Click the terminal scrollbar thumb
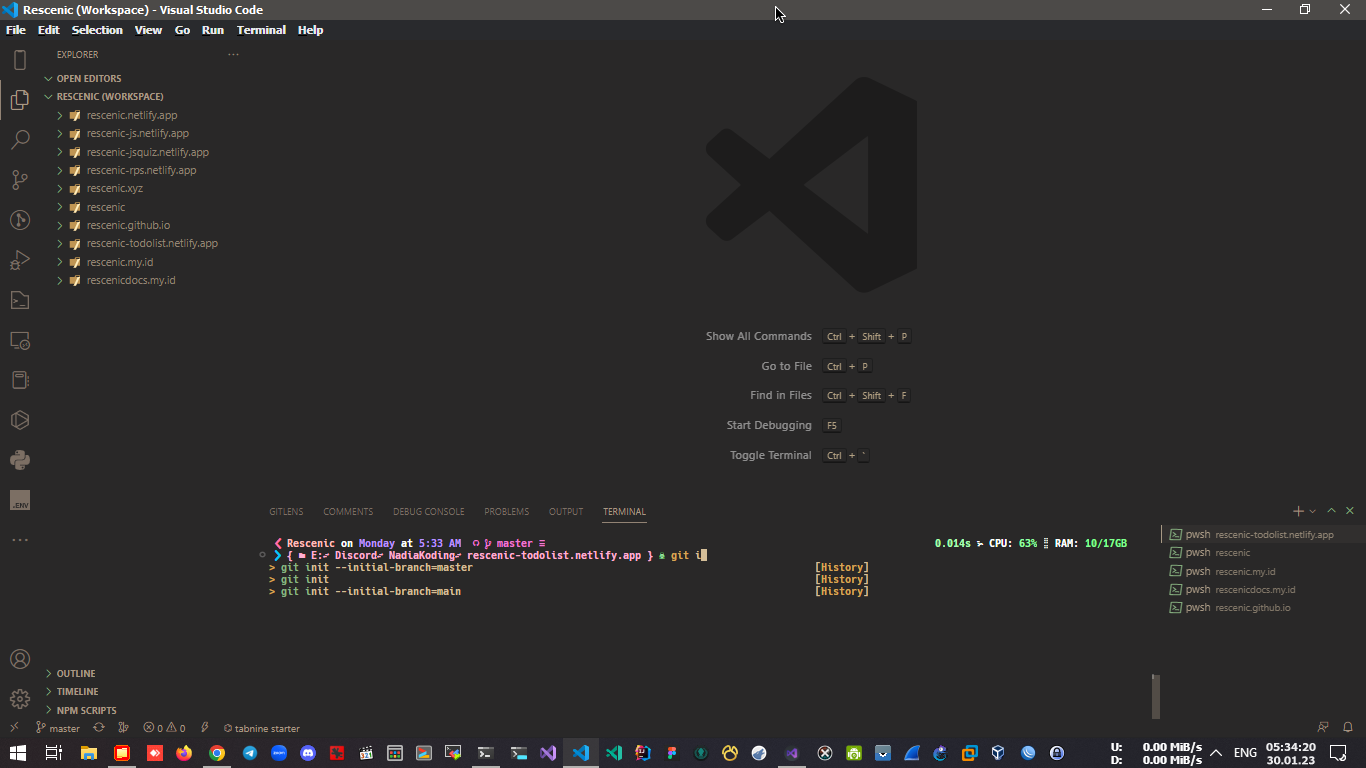This screenshot has height=768, width=1366. coord(1156,696)
